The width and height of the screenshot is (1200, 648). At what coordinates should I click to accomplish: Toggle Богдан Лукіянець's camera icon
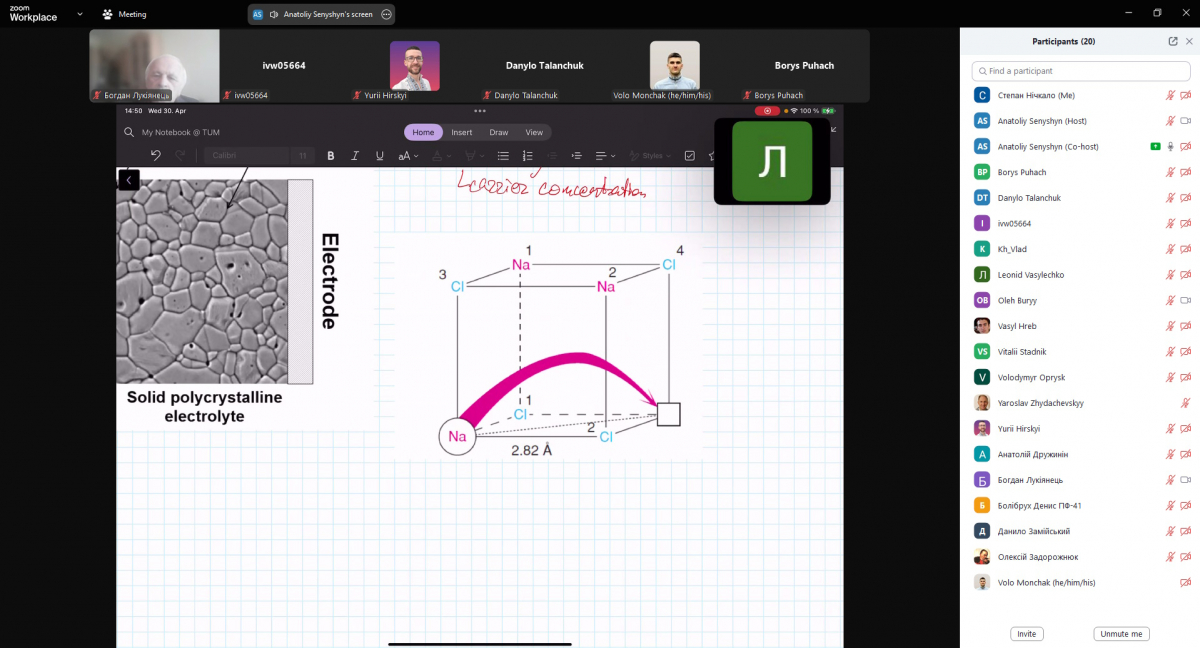1186,480
